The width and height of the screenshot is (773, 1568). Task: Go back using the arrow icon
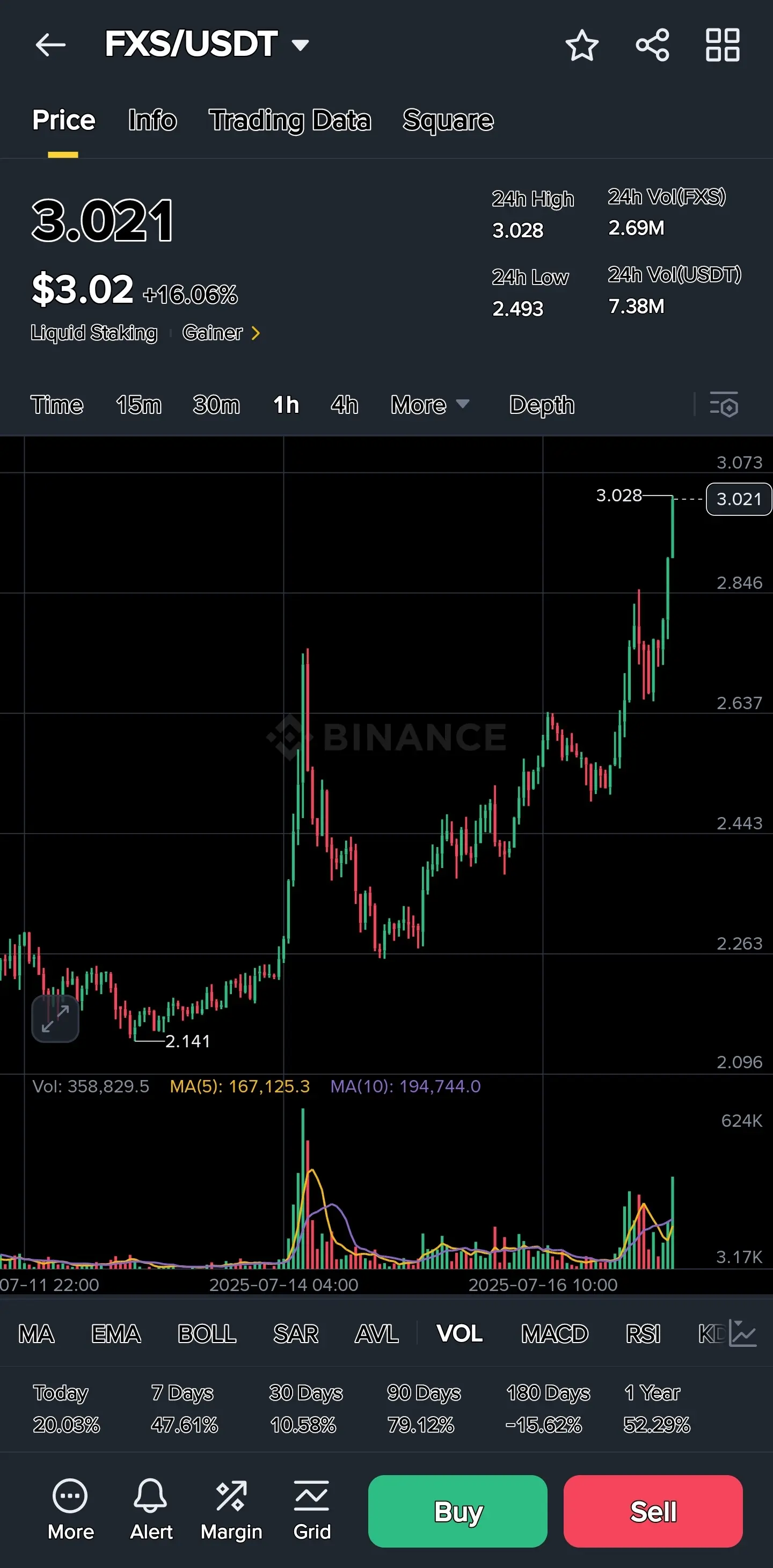(x=50, y=45)
